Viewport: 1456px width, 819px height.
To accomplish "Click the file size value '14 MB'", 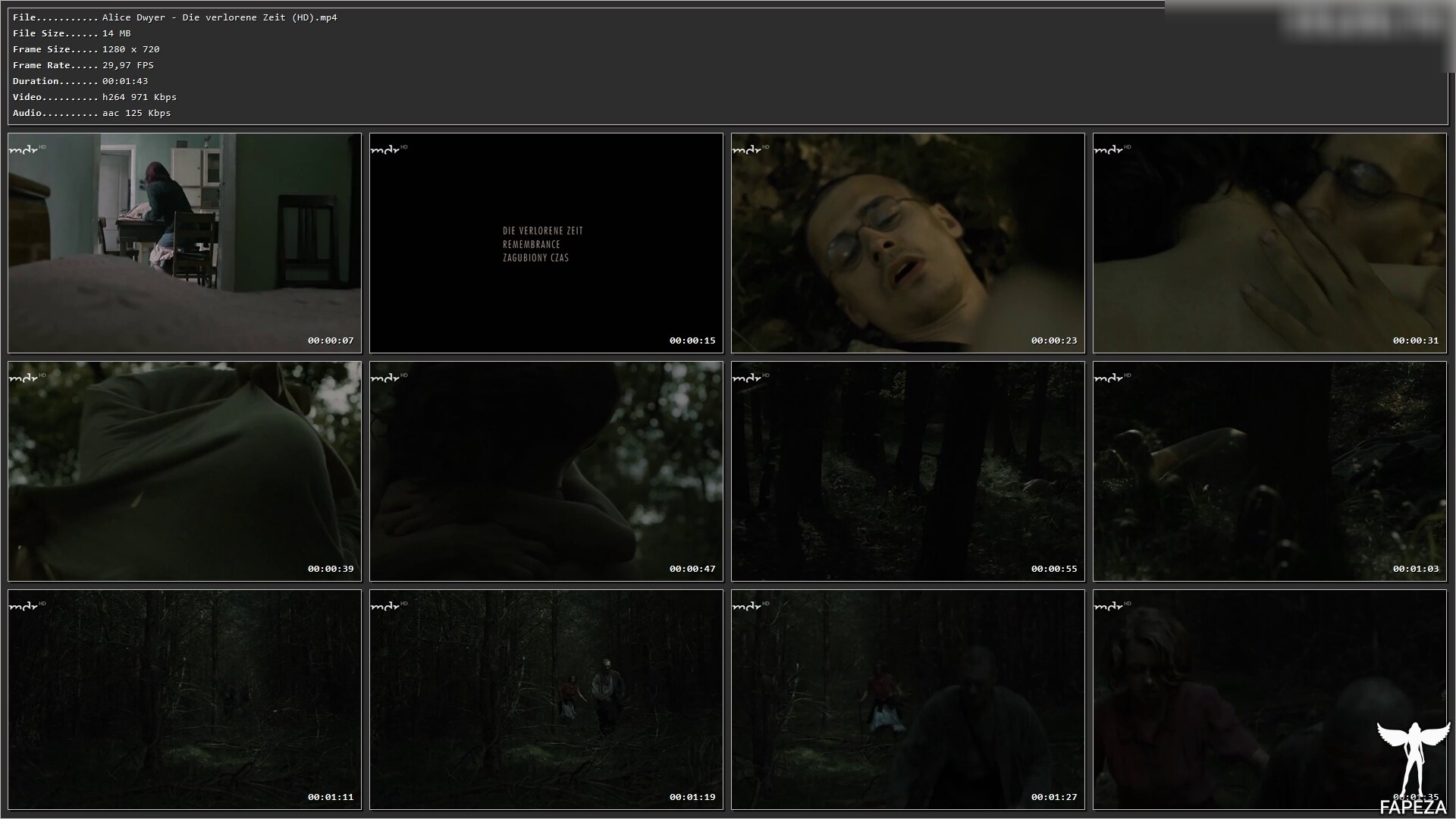I will (117, 33).
